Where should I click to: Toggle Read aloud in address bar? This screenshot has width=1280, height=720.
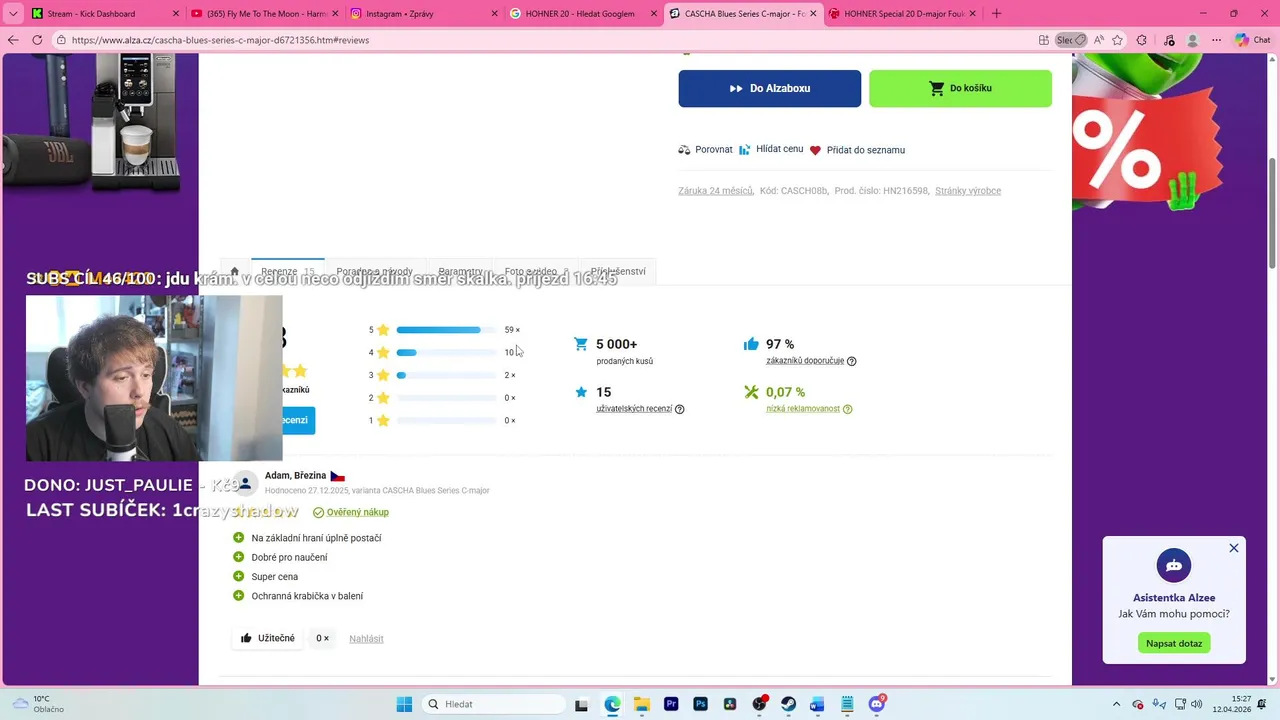tap(1098, 40)
